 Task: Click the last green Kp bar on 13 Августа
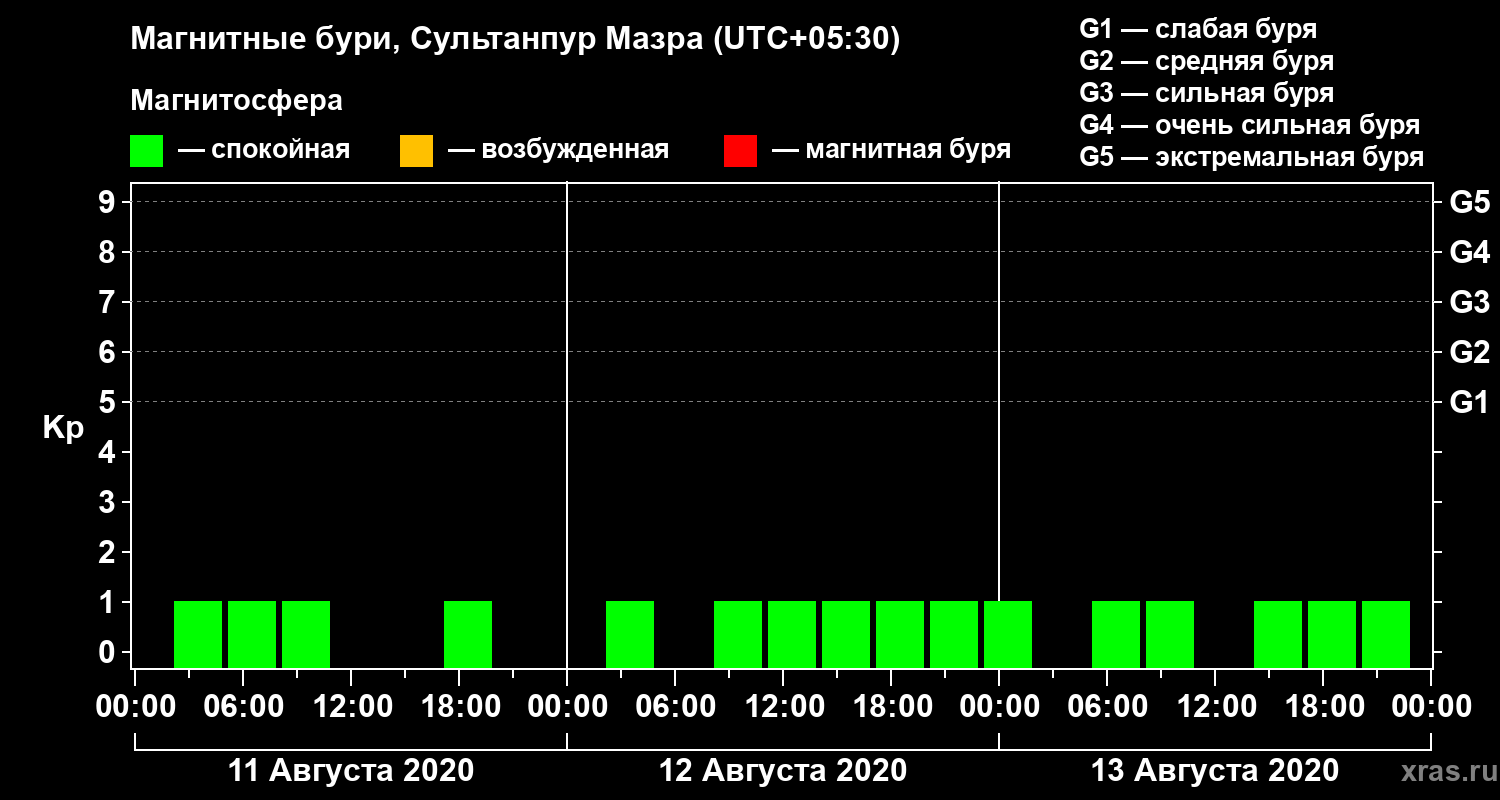(1386, 634)
